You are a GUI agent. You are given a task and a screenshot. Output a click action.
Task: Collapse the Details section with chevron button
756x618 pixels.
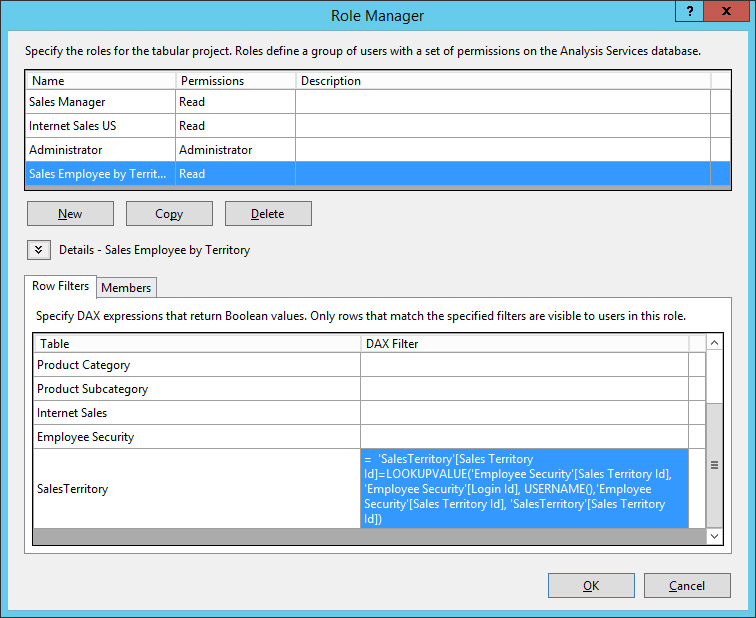tap(39, 250)
